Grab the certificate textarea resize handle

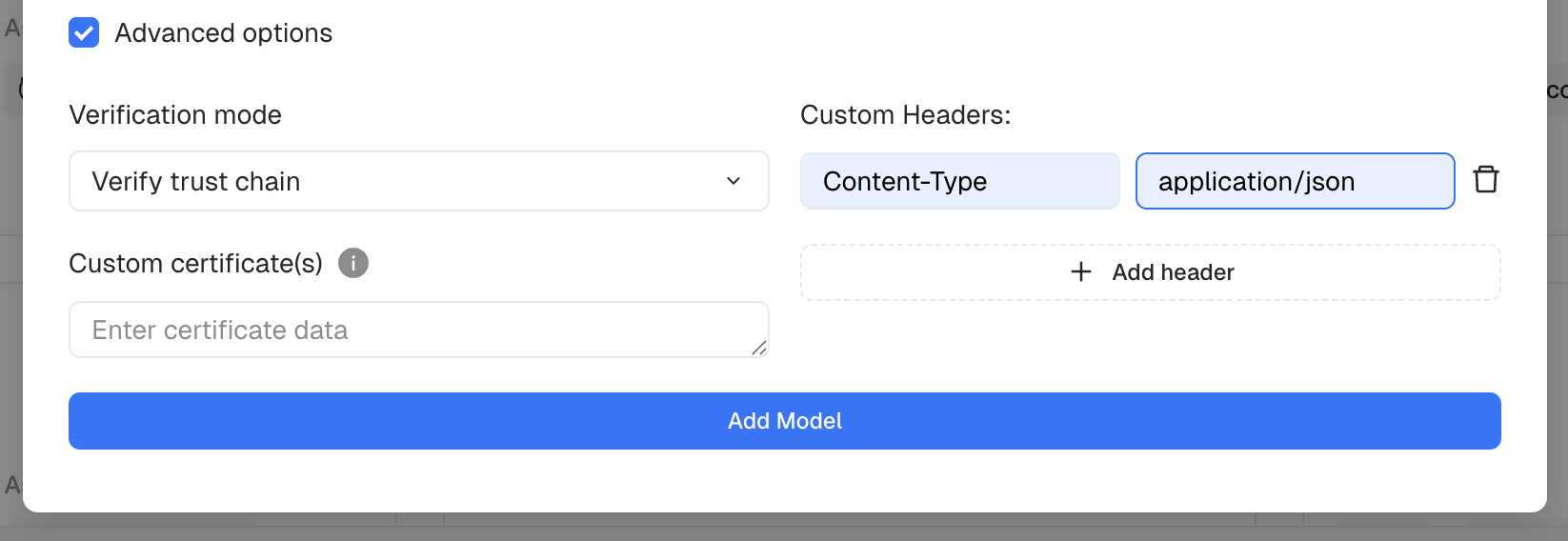tap(759, 349)
